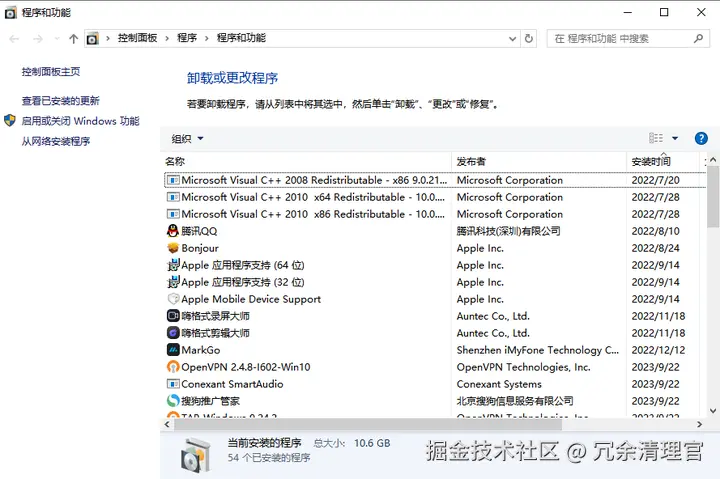
Task: Click the shield icon beside Windows 功能
Action: [10, 121]
